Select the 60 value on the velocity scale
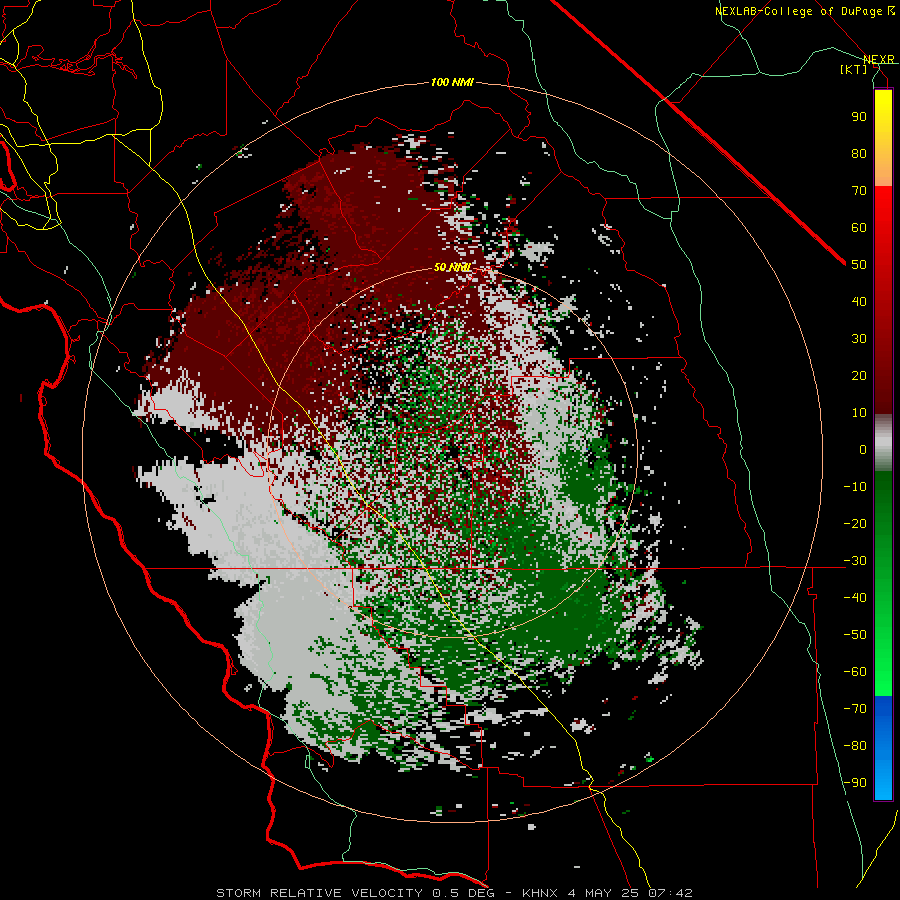The height and width of the screenshot is (900, 900). [x=859, y=227]
